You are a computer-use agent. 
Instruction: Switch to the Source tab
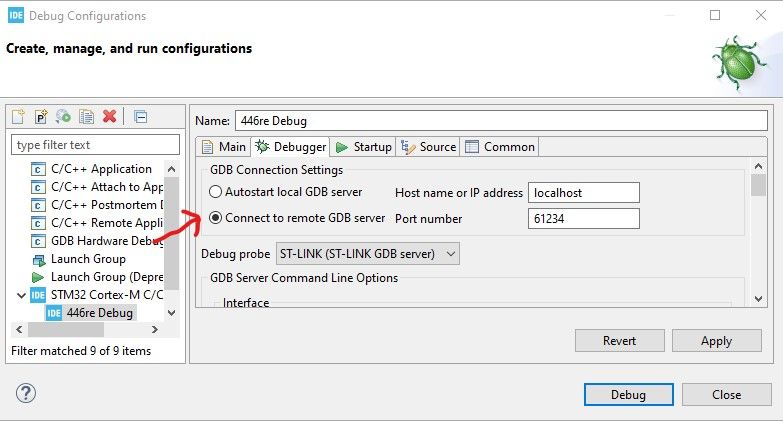428,147
